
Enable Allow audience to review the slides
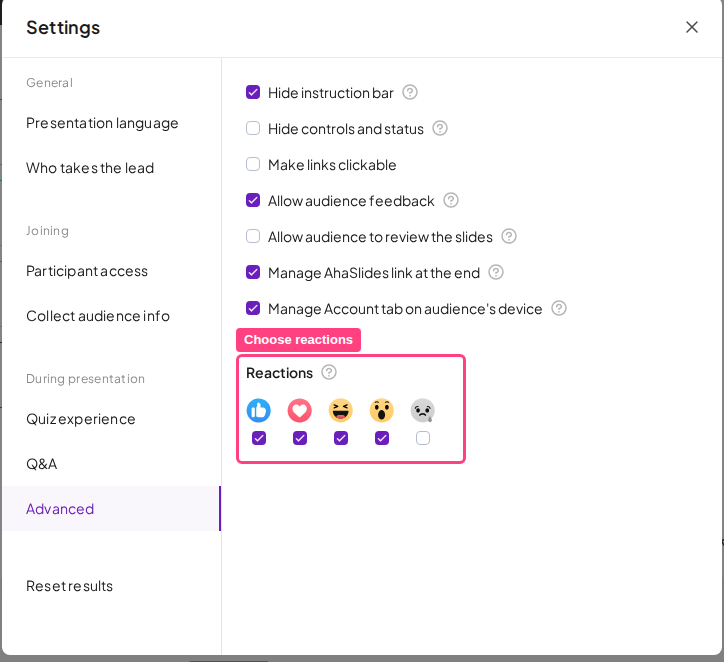[253, 236]
